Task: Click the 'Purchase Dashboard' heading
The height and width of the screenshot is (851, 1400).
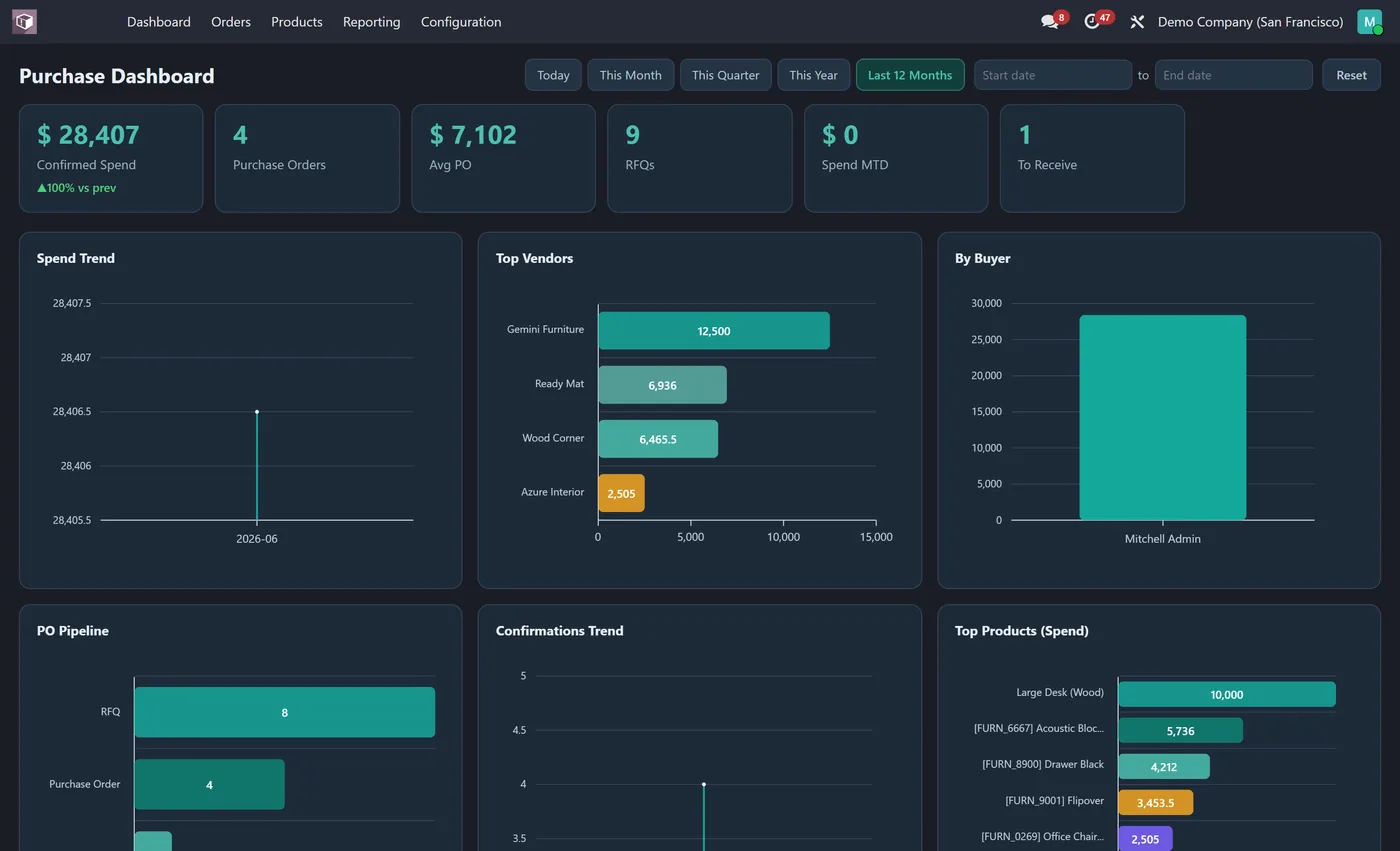Action: coord(117,76)
